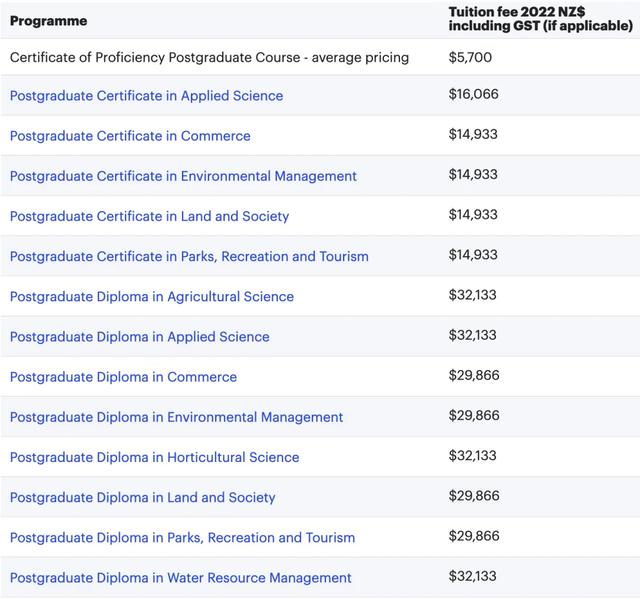Open Postgraduate Diploma in Agricultural Science

pyautogui.click(x=152, y=296)
